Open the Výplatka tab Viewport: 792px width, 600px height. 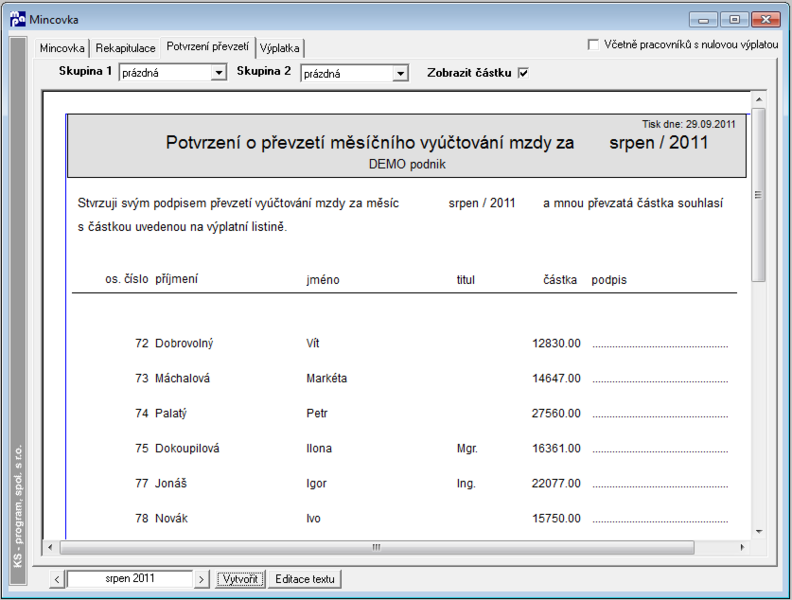279,48
